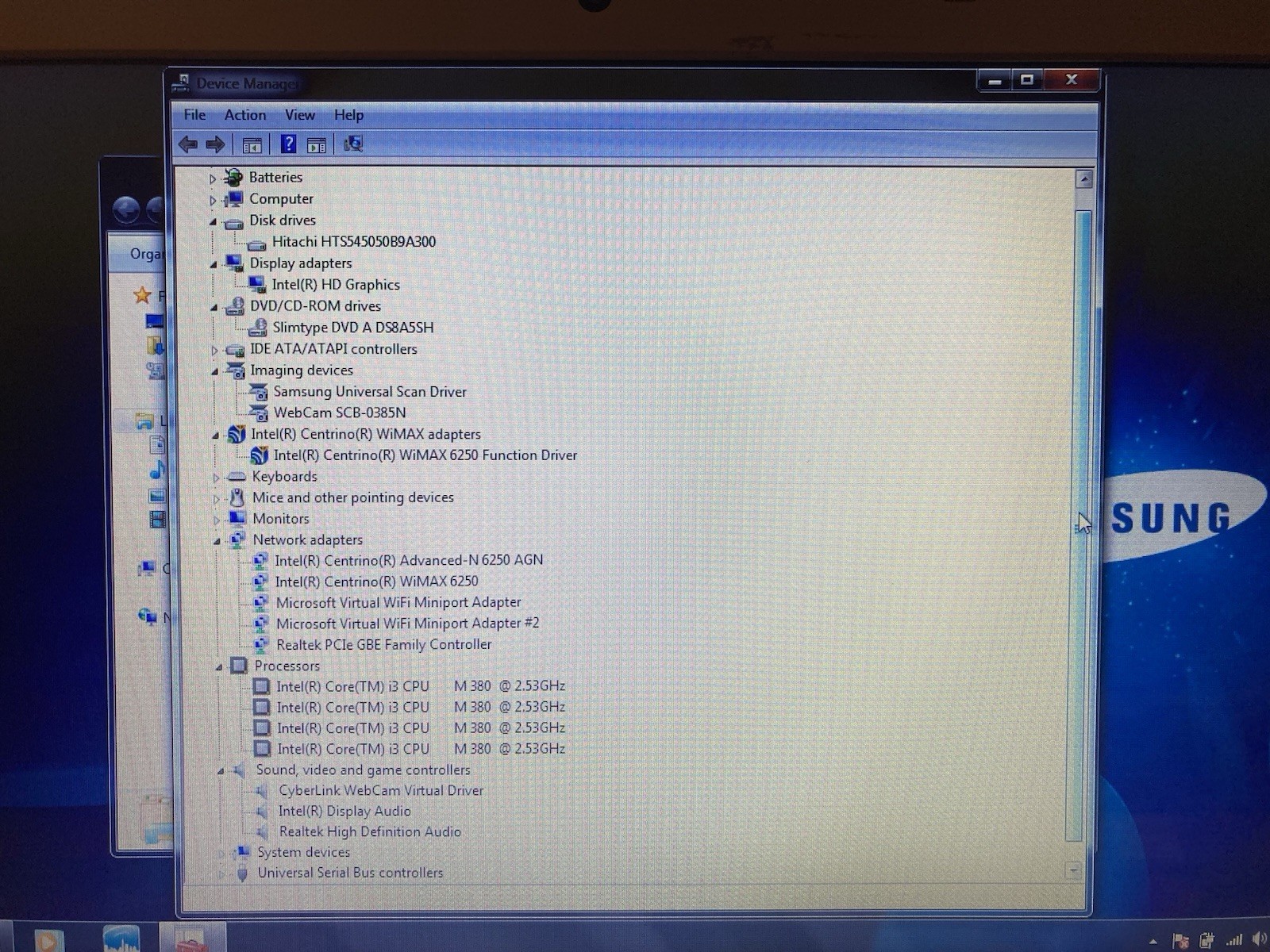Select the Samsung Universal Scan Driver icon
1270x952 pixels.
259,392
